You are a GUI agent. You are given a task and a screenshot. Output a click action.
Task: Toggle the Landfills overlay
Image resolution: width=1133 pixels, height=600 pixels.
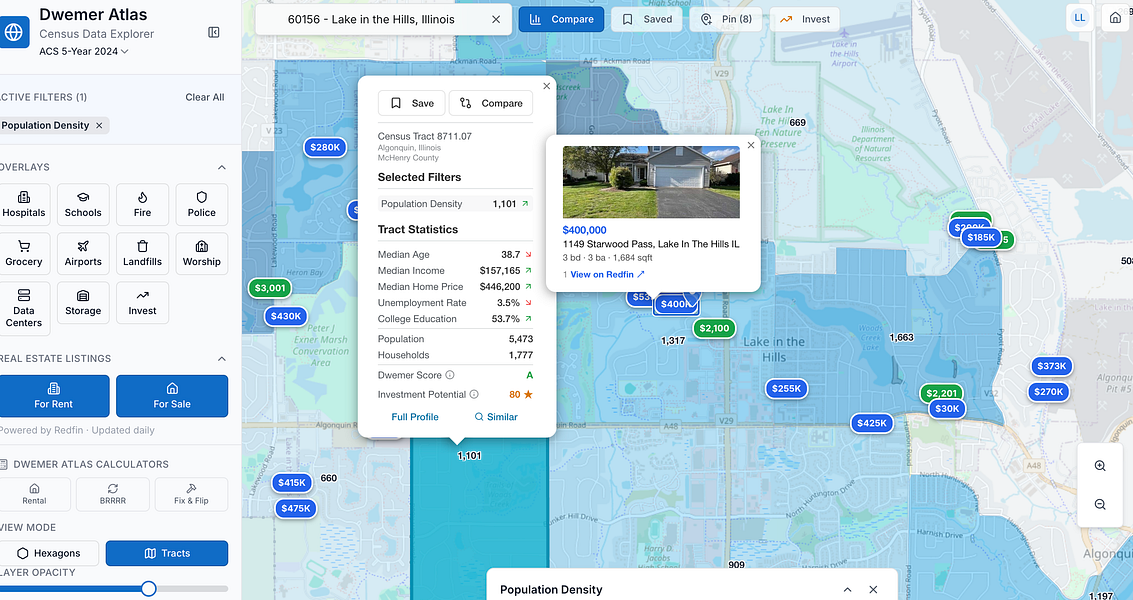(x=142, y=254)
